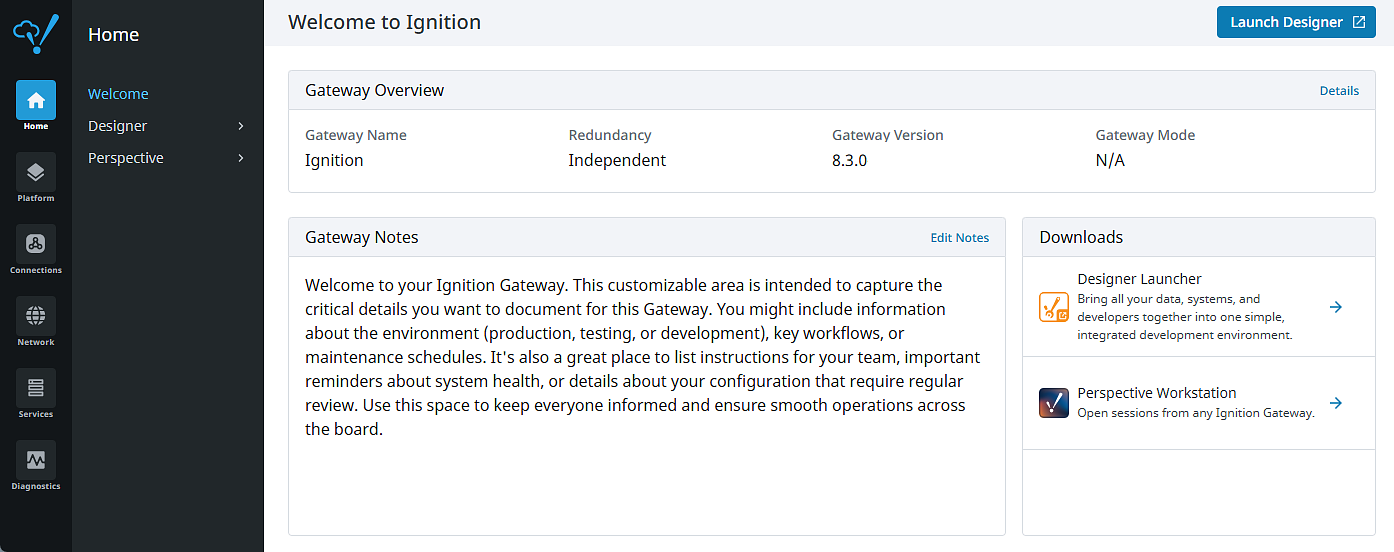Select the Designer menu item
Viewport: 1394px width, 552px height.
point(117,126)
